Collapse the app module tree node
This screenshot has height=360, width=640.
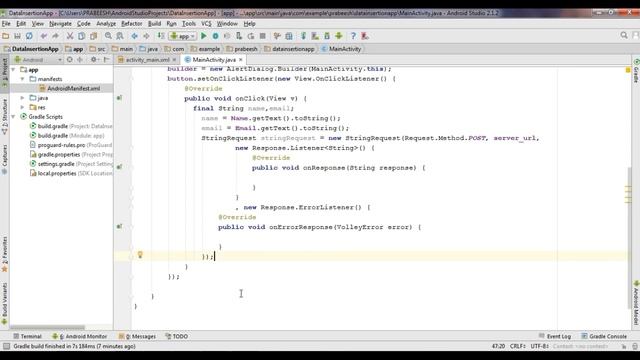(13, 70)
